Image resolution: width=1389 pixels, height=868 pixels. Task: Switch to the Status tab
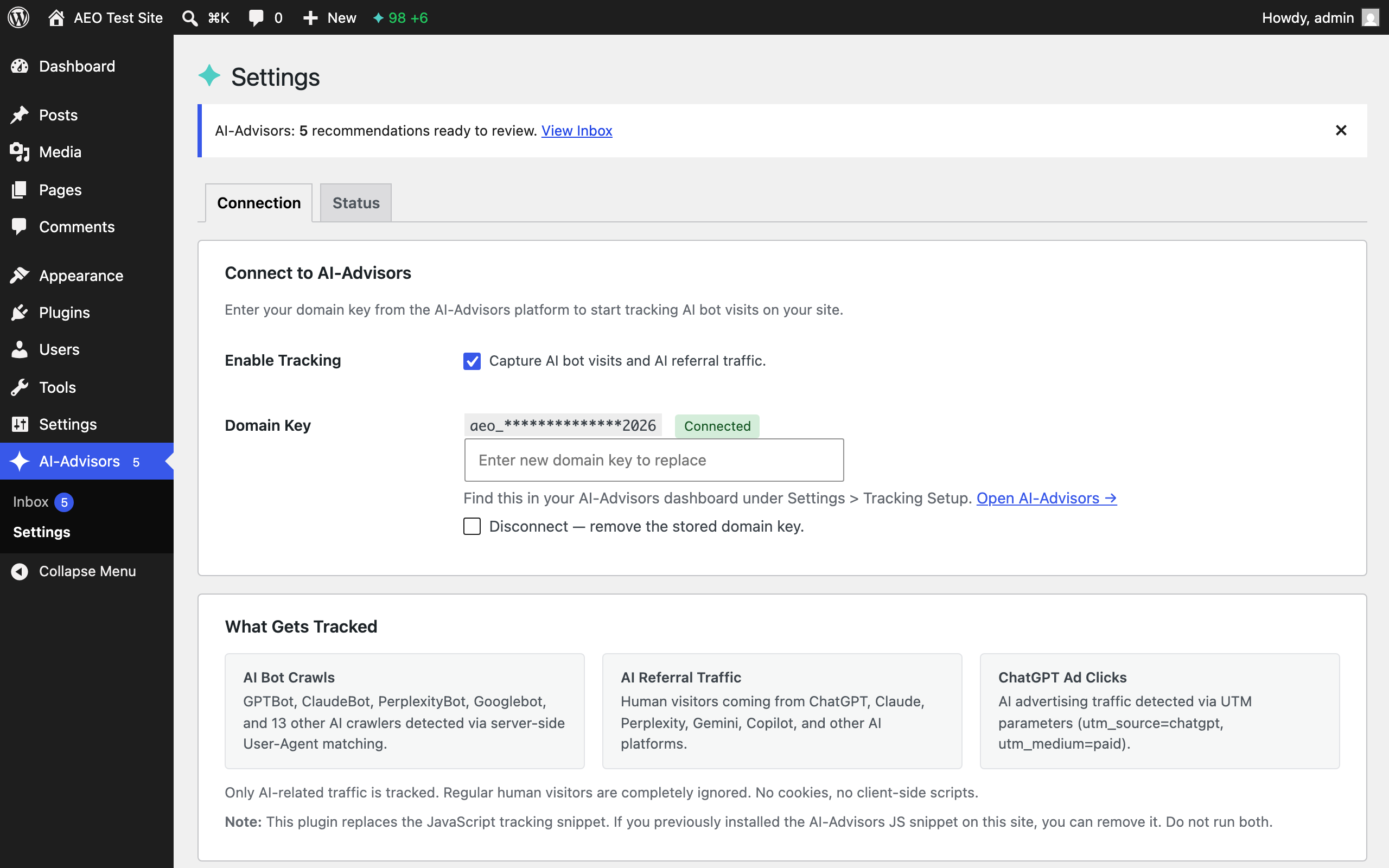pos(356,203)
